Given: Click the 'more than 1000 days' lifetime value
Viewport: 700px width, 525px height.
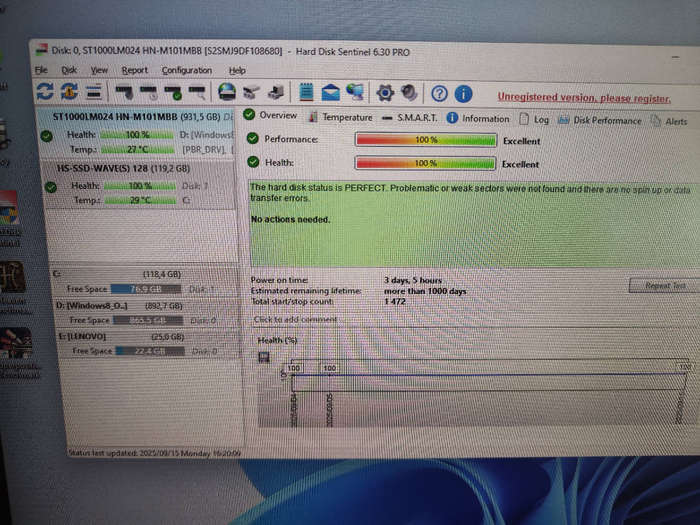Looking at the screenshot, I should coord(425,291).
